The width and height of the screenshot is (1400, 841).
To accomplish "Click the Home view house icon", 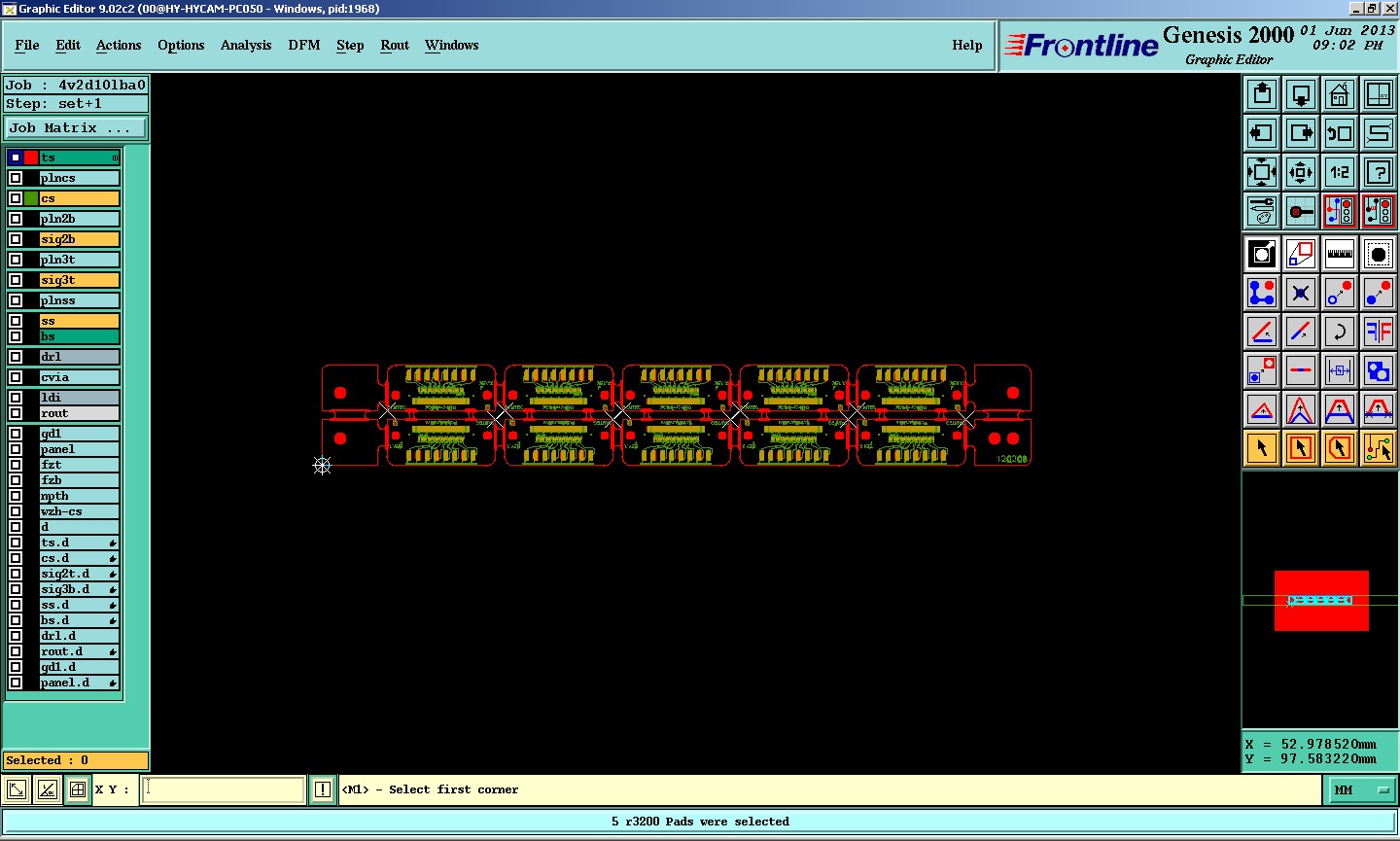I will coord(1340,94).
